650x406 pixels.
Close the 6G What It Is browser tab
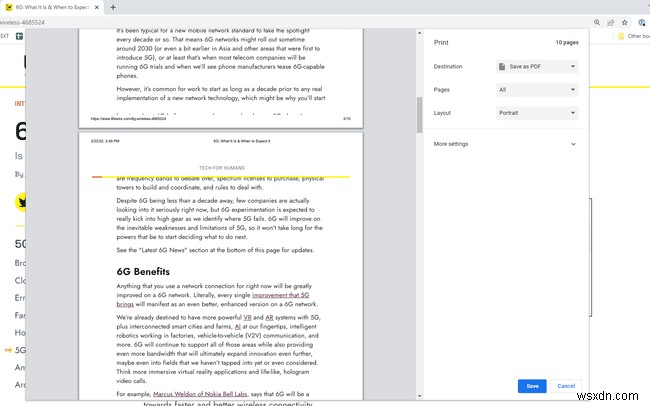pos(97,7)
